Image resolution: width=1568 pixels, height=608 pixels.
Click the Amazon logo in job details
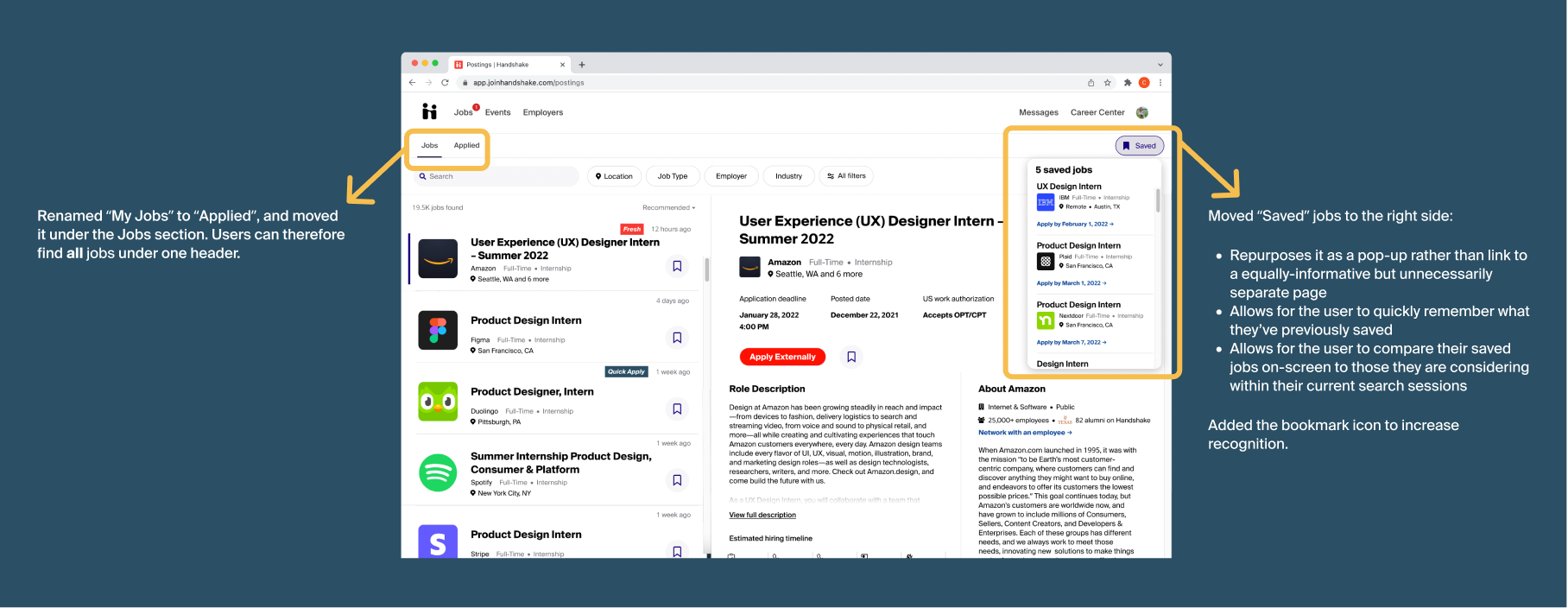749,267
